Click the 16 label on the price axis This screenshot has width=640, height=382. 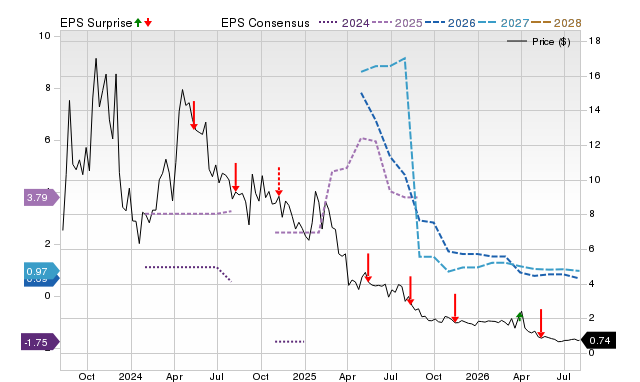click(x=595, y=76)
